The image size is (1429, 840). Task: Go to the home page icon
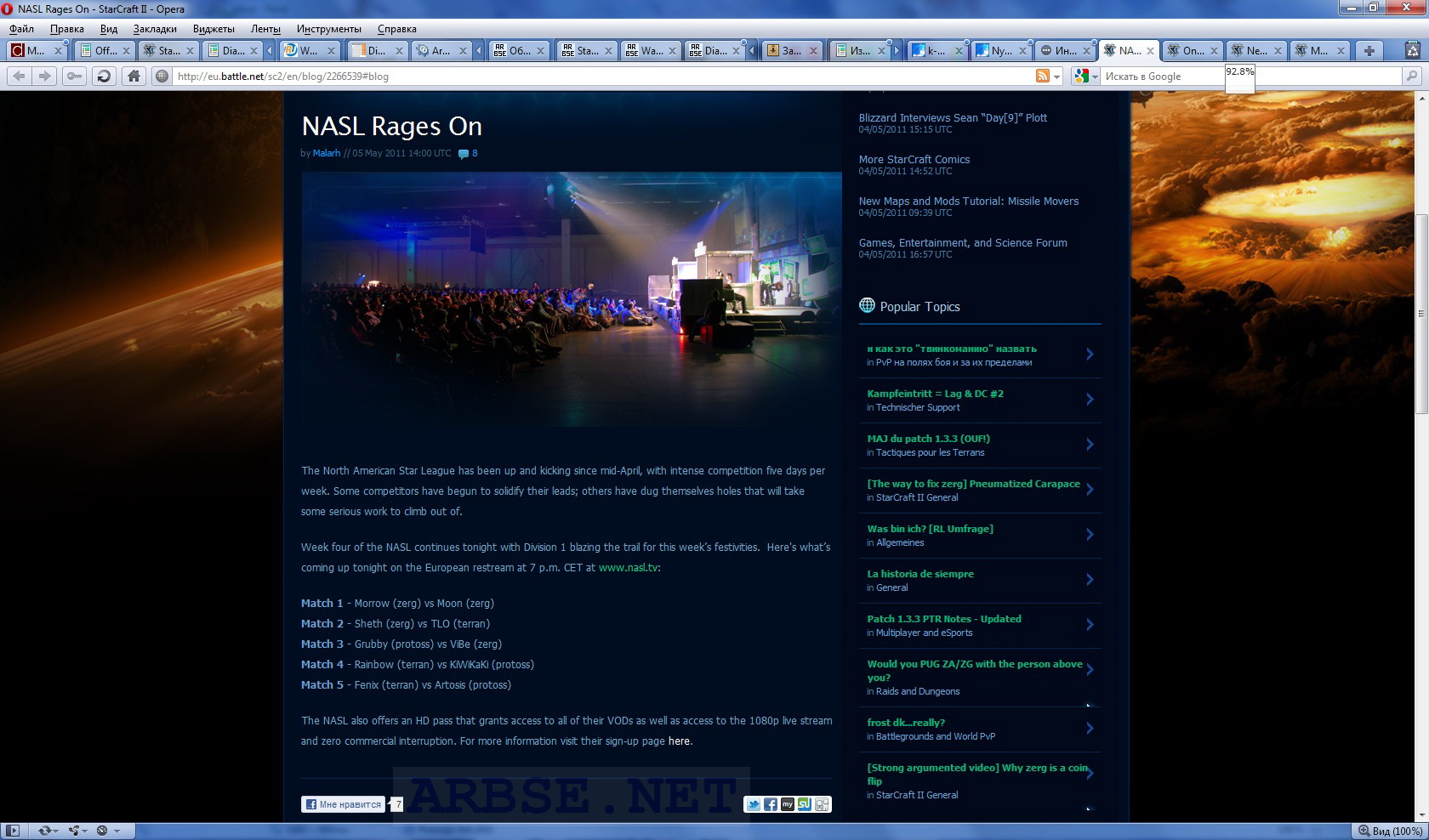click(134, 76)
